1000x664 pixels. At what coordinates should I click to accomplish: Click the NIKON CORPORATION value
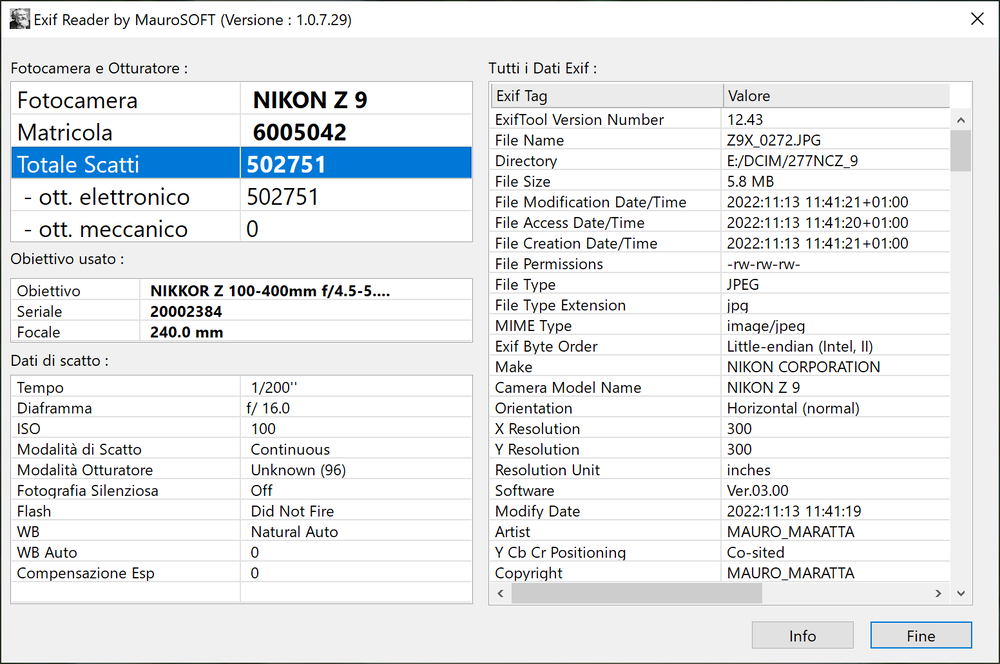(803, 367)
